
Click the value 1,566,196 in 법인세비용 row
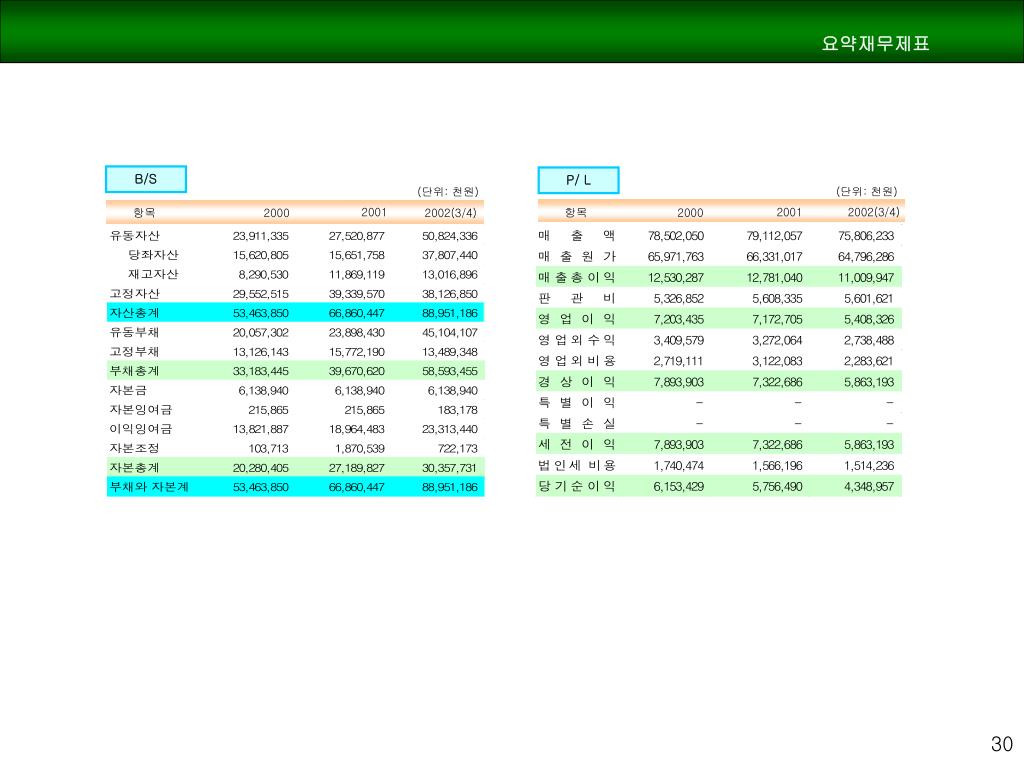(777, 466)
